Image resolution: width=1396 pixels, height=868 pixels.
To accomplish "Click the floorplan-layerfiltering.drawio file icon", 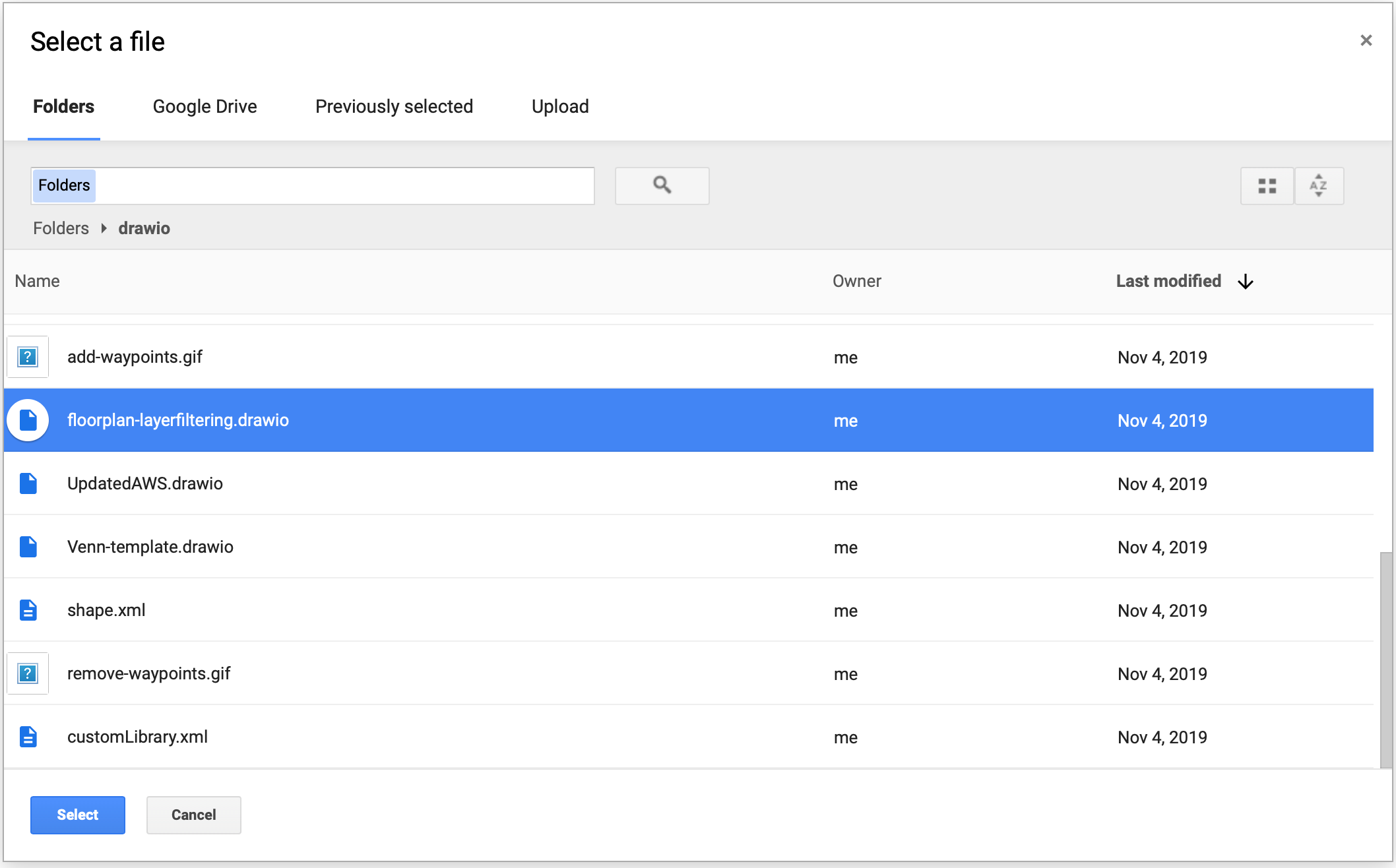I will (27, 420).
